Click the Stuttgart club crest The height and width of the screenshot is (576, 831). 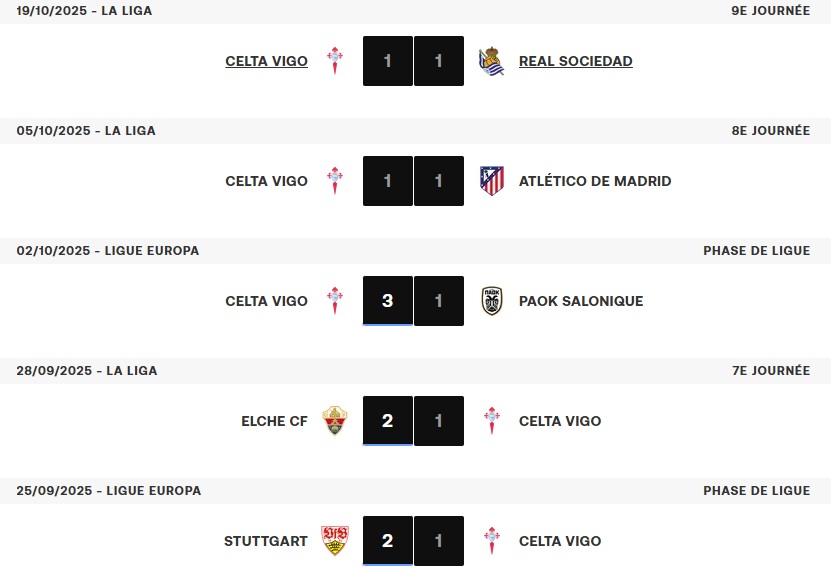(335, 541)
